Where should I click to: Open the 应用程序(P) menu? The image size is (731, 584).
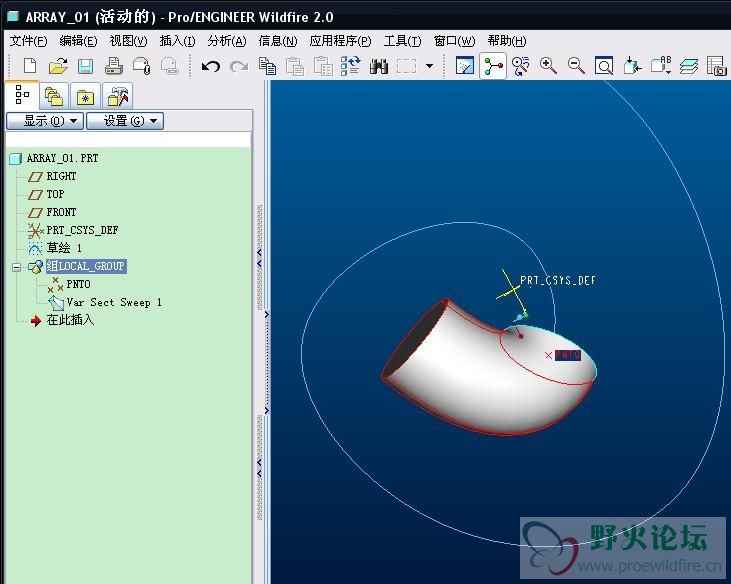tap(340, 41)
